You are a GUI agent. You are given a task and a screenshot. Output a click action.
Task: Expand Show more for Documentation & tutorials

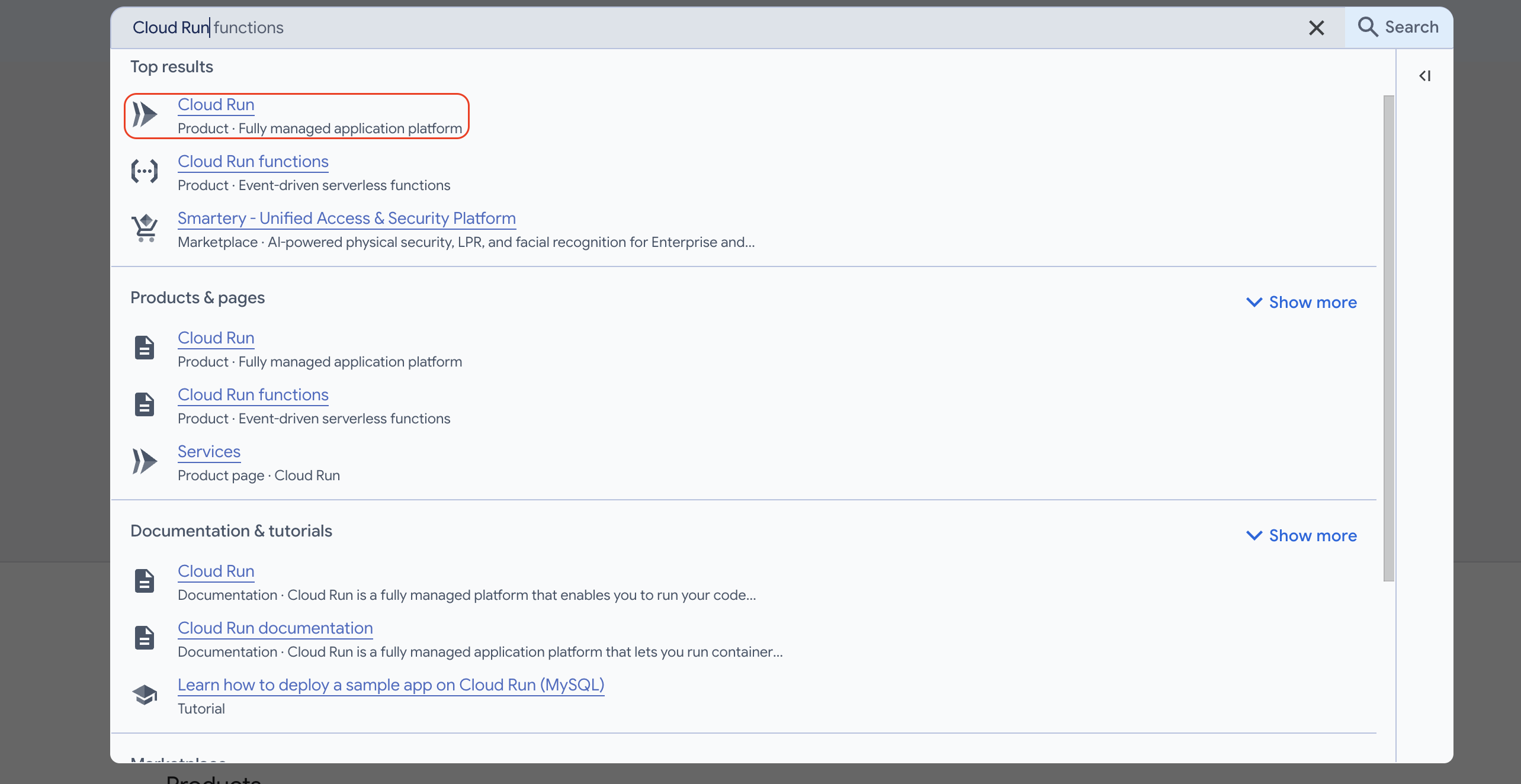coord(1302,536)
